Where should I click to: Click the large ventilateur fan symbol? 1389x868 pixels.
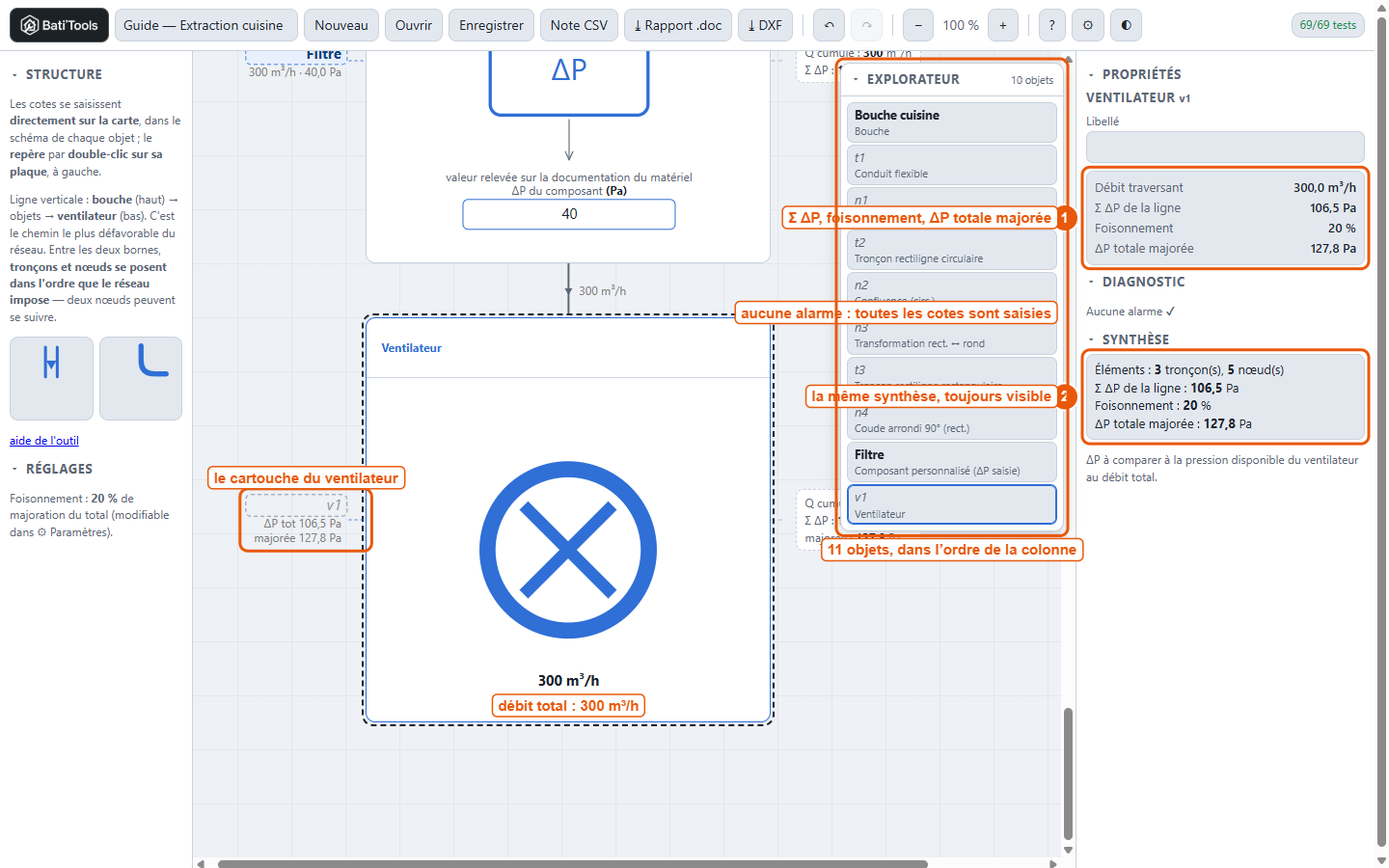coord(568,550)
